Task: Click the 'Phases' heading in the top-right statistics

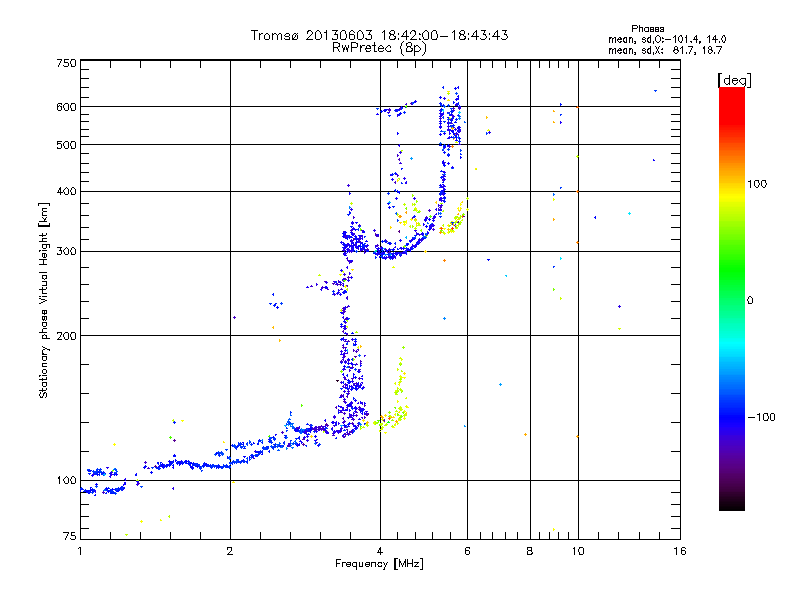Action: (x=647, y=29)
